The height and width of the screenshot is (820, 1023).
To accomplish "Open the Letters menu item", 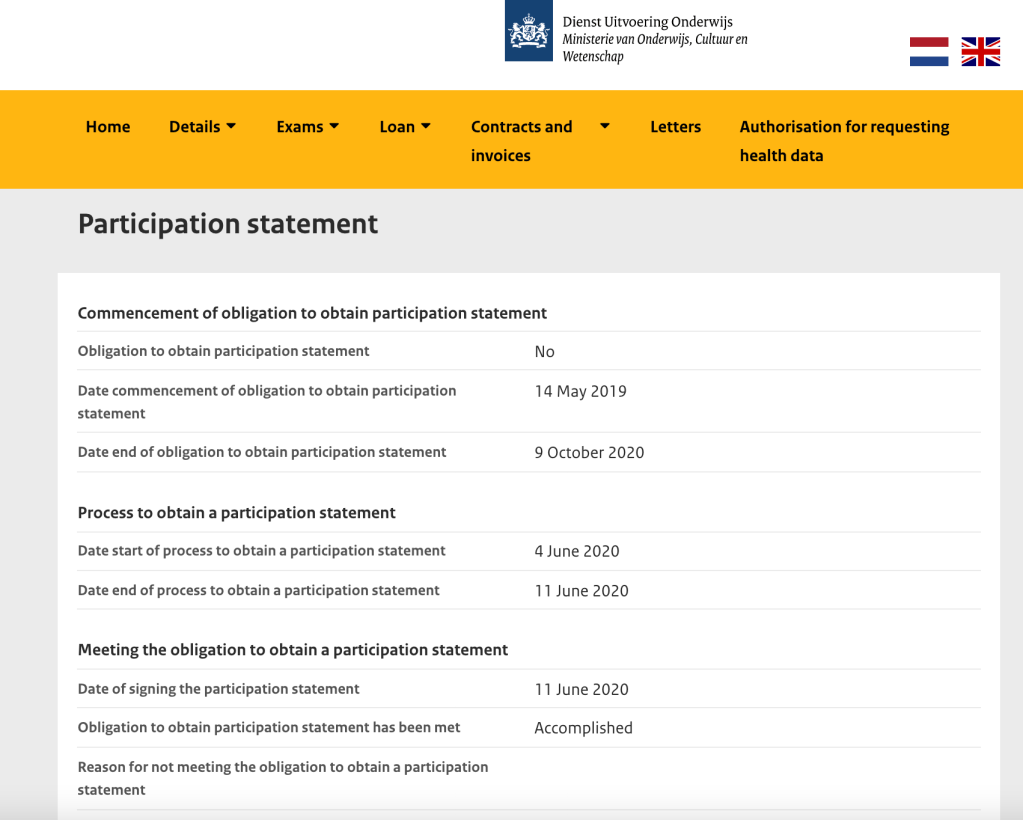I will click(675, 127).
